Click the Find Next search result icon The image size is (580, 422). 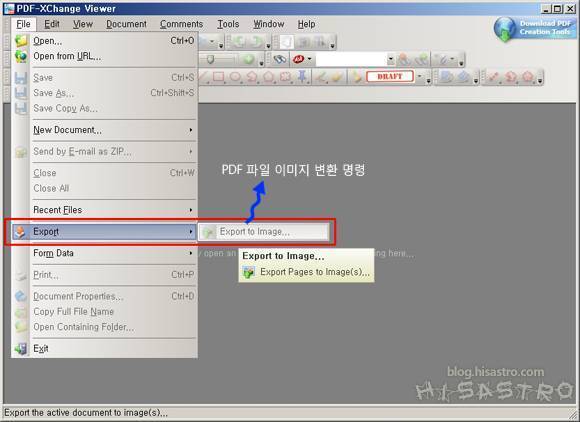(x=422, y=59)
